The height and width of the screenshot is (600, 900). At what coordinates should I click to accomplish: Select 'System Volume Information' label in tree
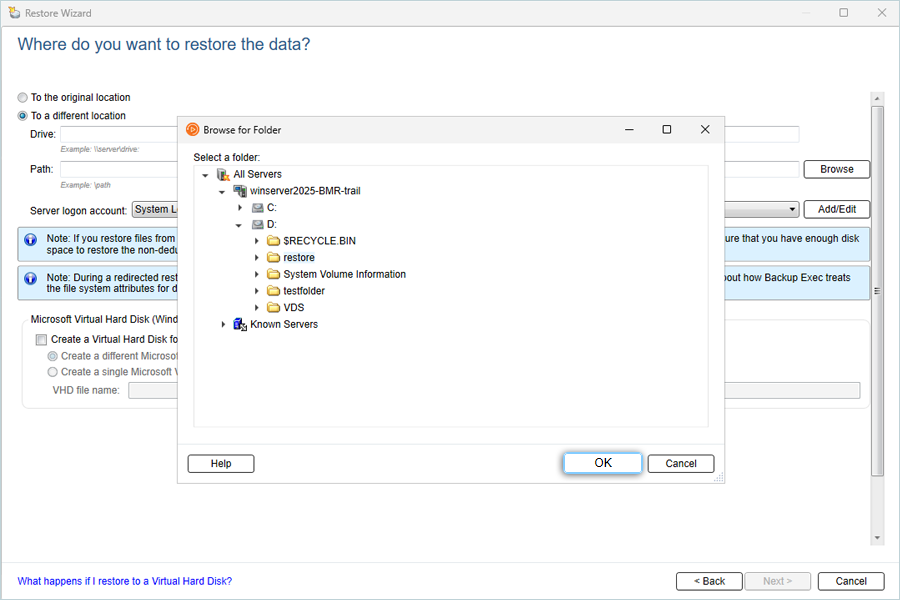(x=344, y=274)
